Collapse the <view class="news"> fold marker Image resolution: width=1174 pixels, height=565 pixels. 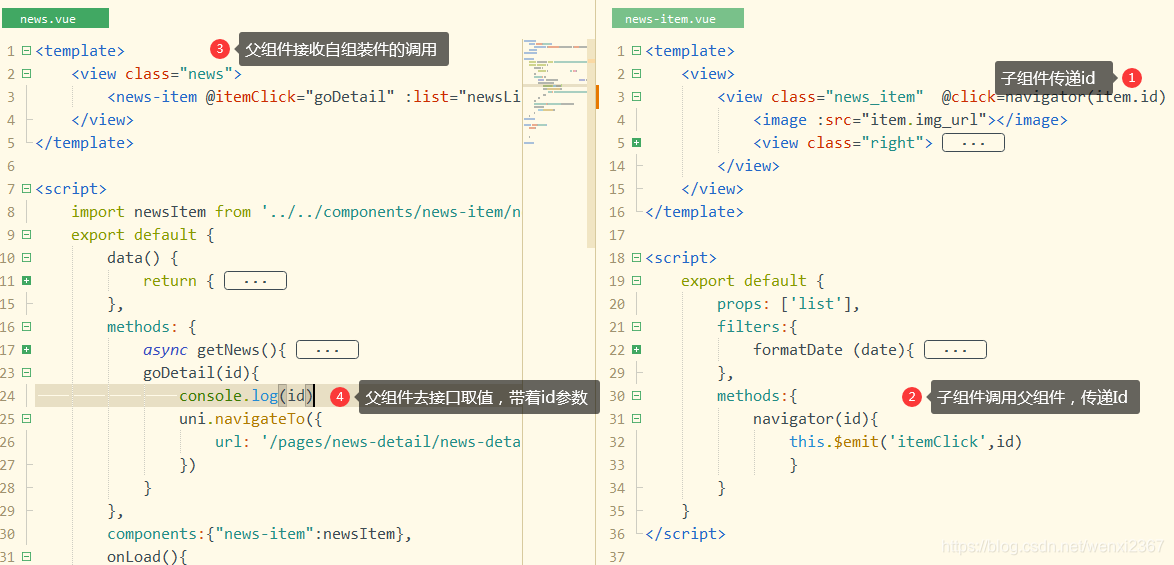[x=26, y=74]
